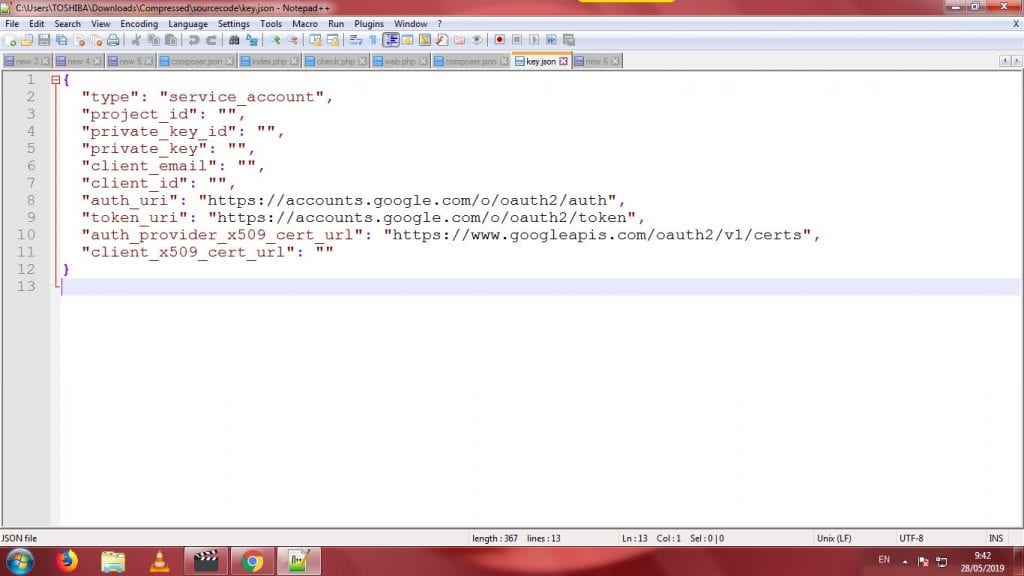
Task: Close the web.php tab
Action: point(423,61)
